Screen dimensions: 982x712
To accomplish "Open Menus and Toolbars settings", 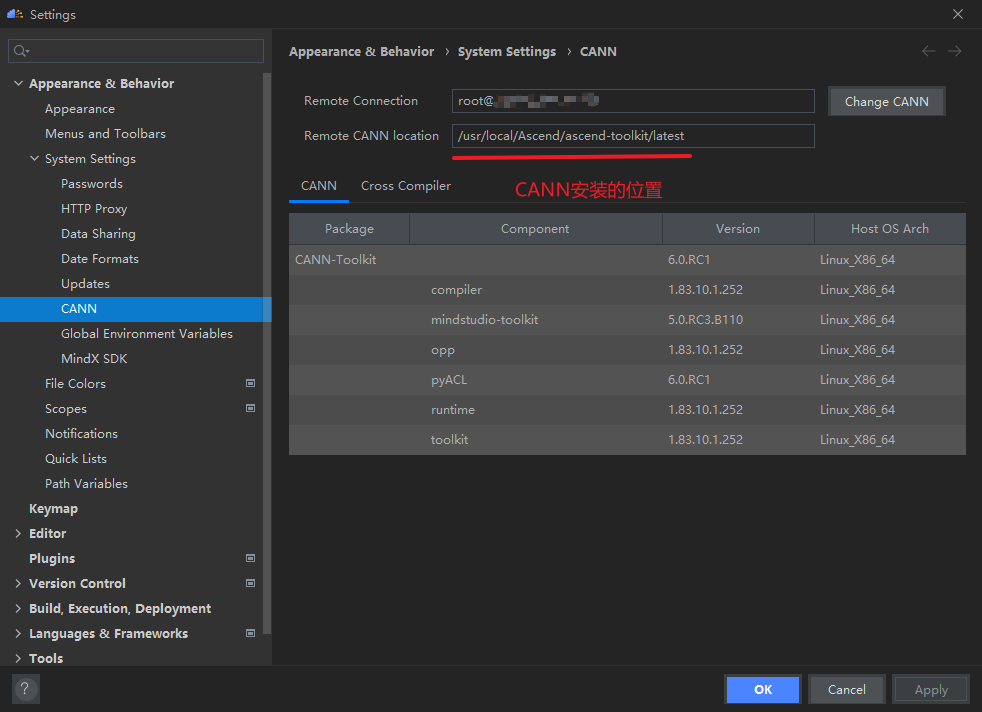I will coord(105,134).
